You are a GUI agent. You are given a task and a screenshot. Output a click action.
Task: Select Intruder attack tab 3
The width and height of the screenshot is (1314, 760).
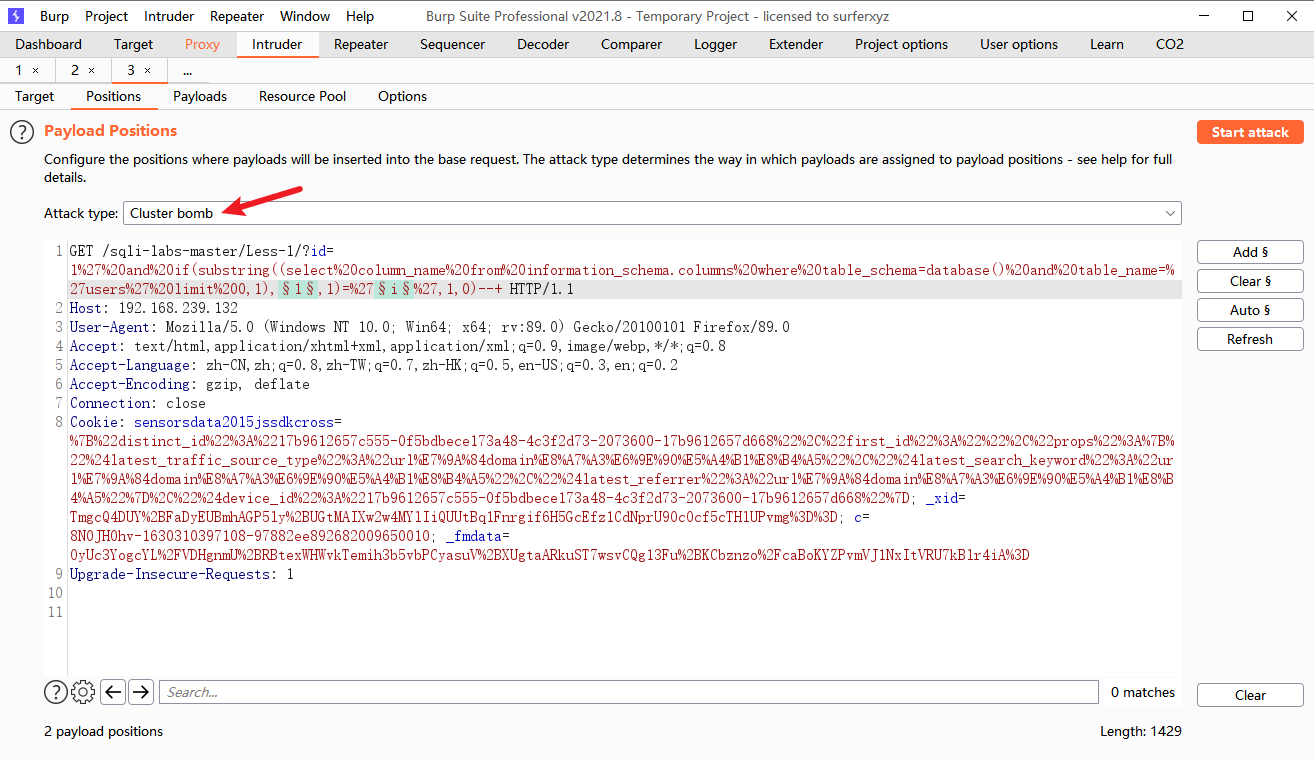coord(131,70)
